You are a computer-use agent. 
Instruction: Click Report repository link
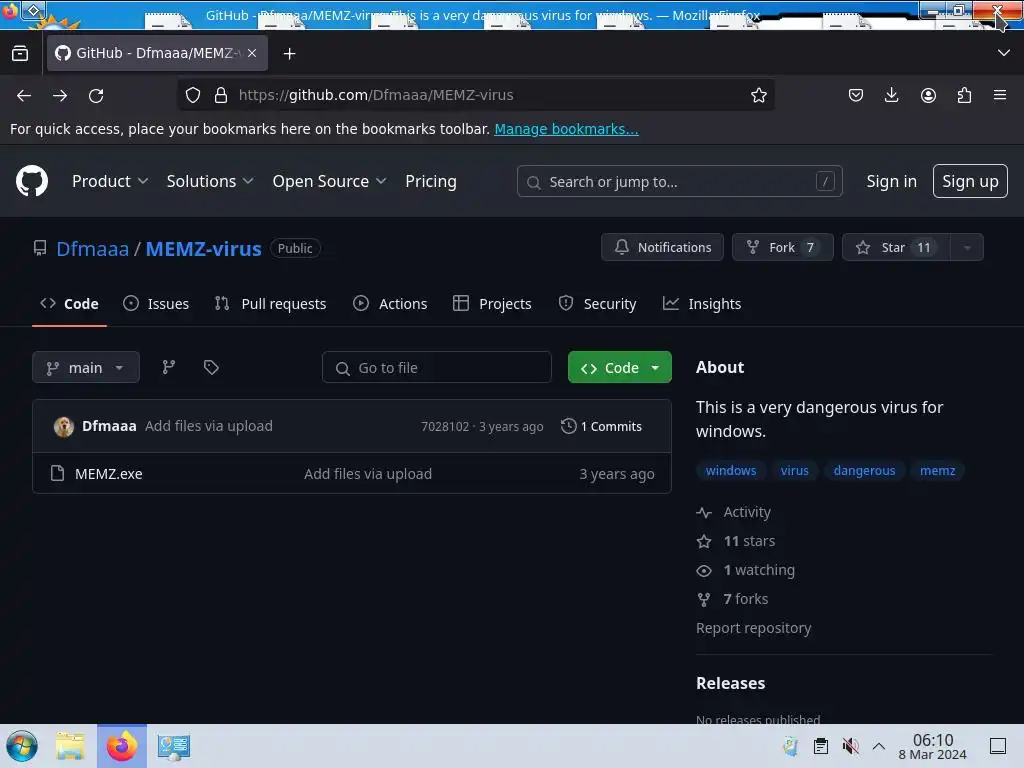pos(753,628)
